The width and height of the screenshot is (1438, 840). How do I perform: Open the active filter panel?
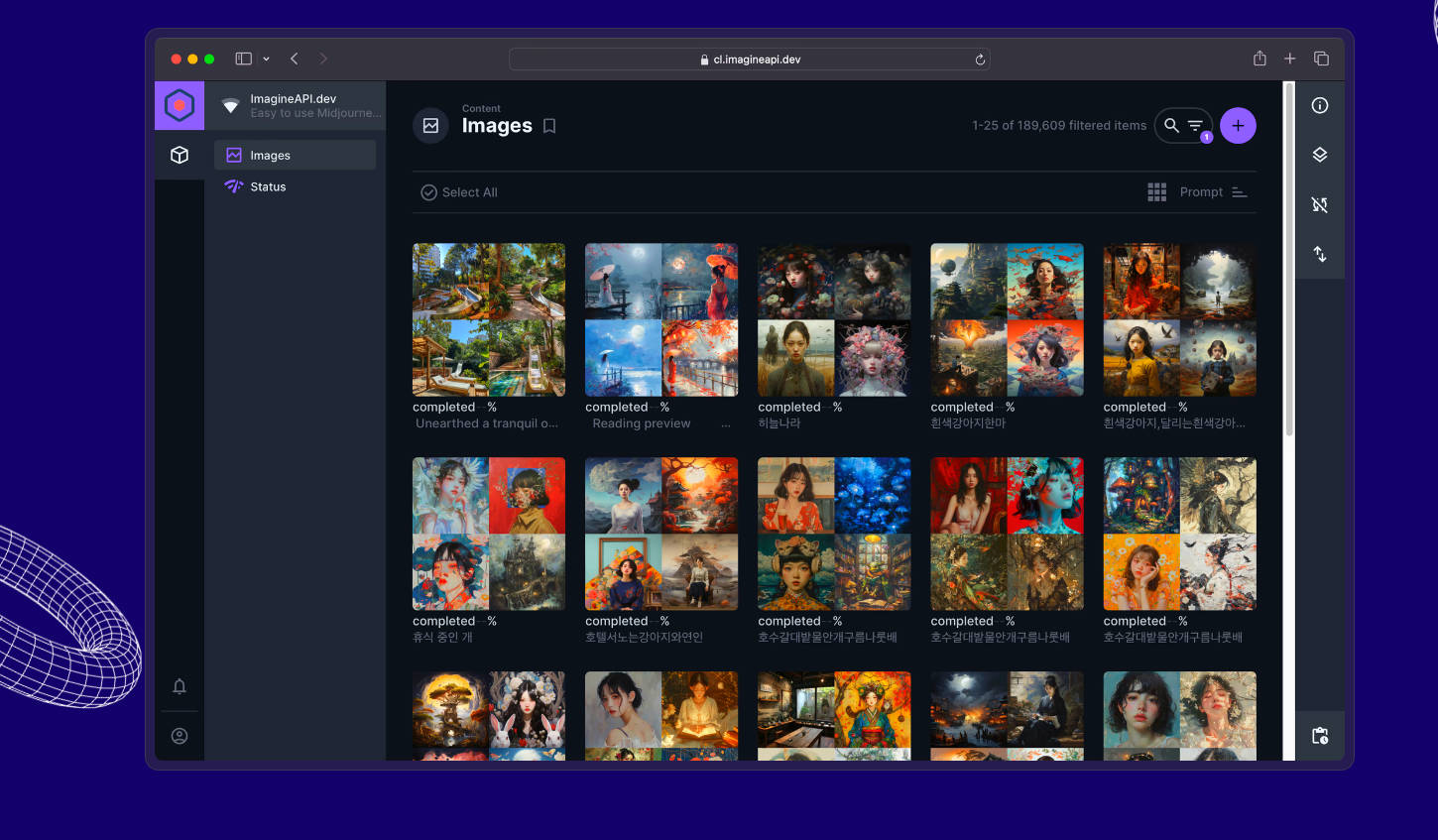(x=1193, y=126)
